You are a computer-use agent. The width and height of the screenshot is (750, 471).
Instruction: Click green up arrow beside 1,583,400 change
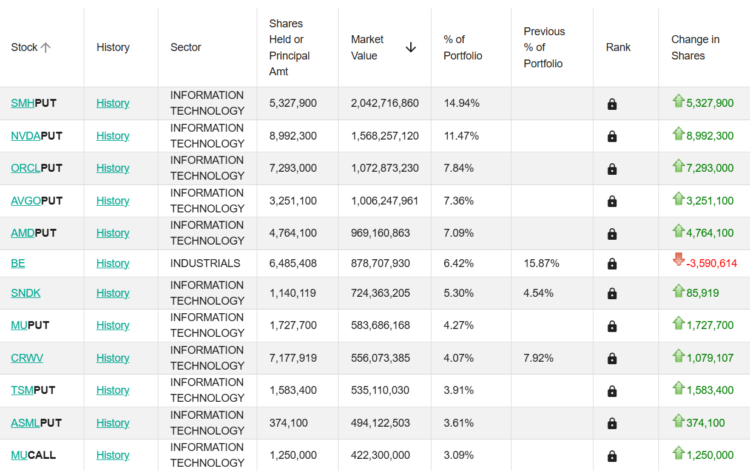[x=678, y=387]
